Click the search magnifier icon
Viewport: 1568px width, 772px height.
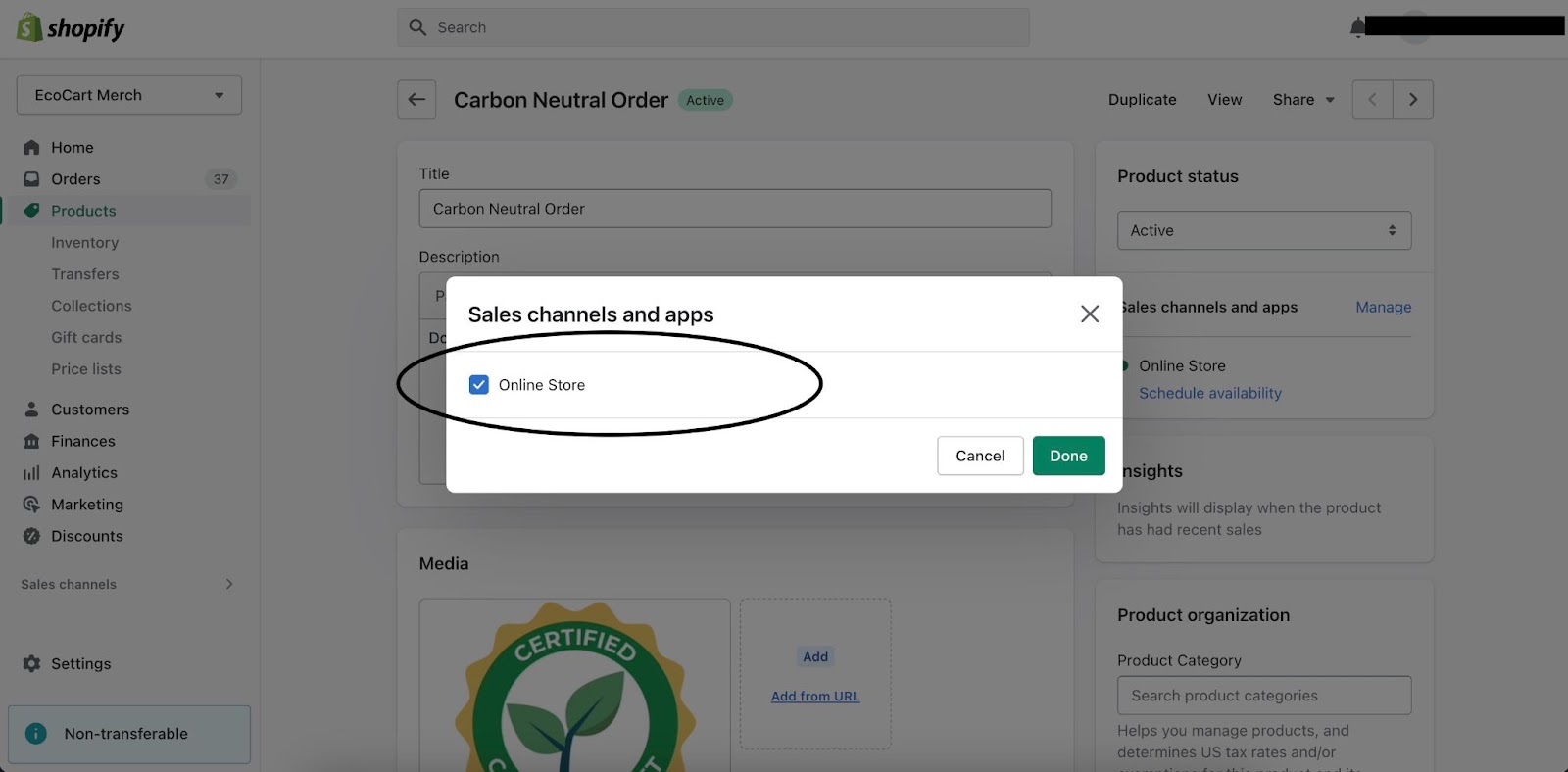coord(417,27)
